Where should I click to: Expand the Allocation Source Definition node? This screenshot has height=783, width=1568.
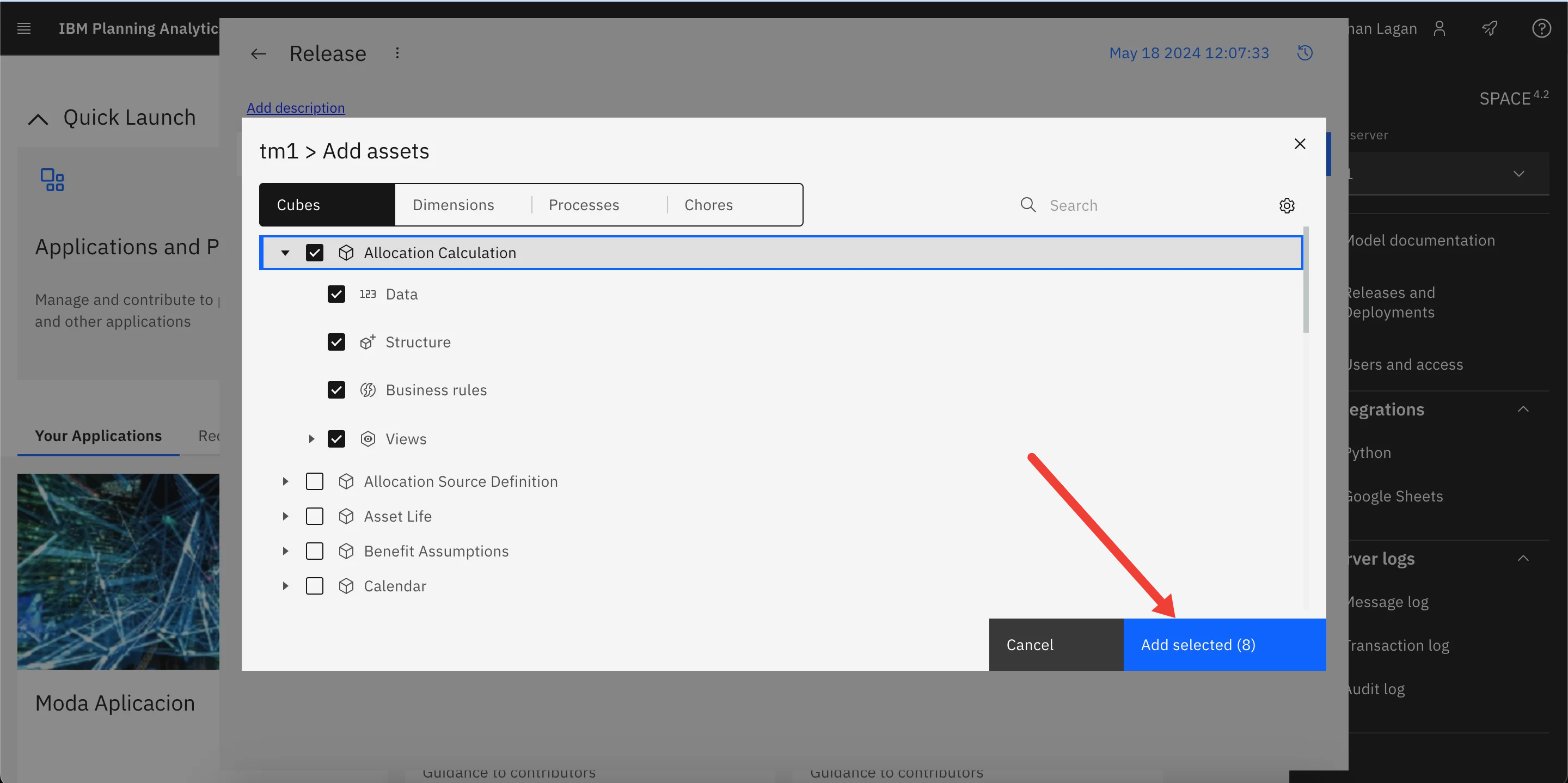(x=285, y=481)
